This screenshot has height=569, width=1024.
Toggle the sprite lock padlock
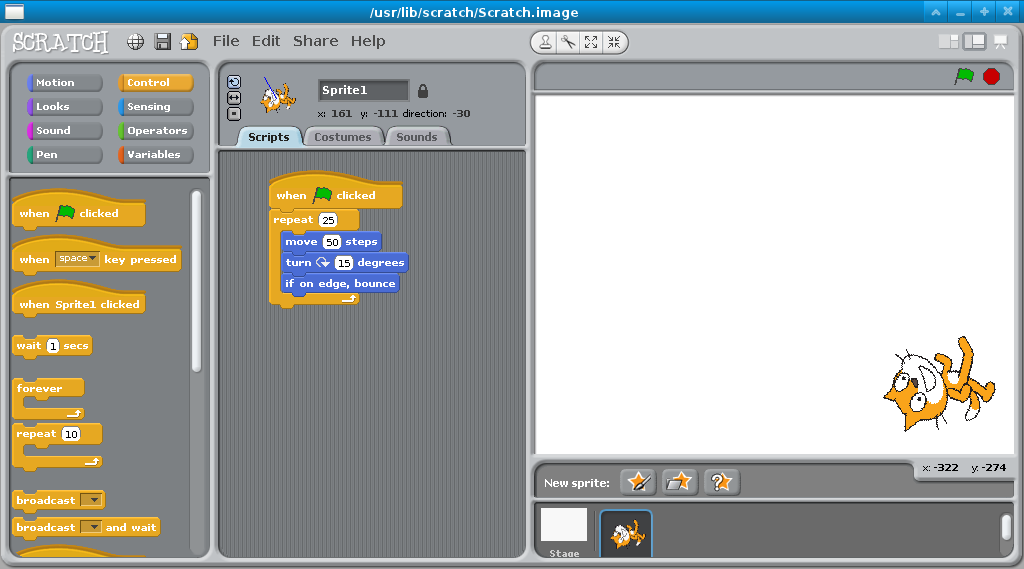[423, 91]
